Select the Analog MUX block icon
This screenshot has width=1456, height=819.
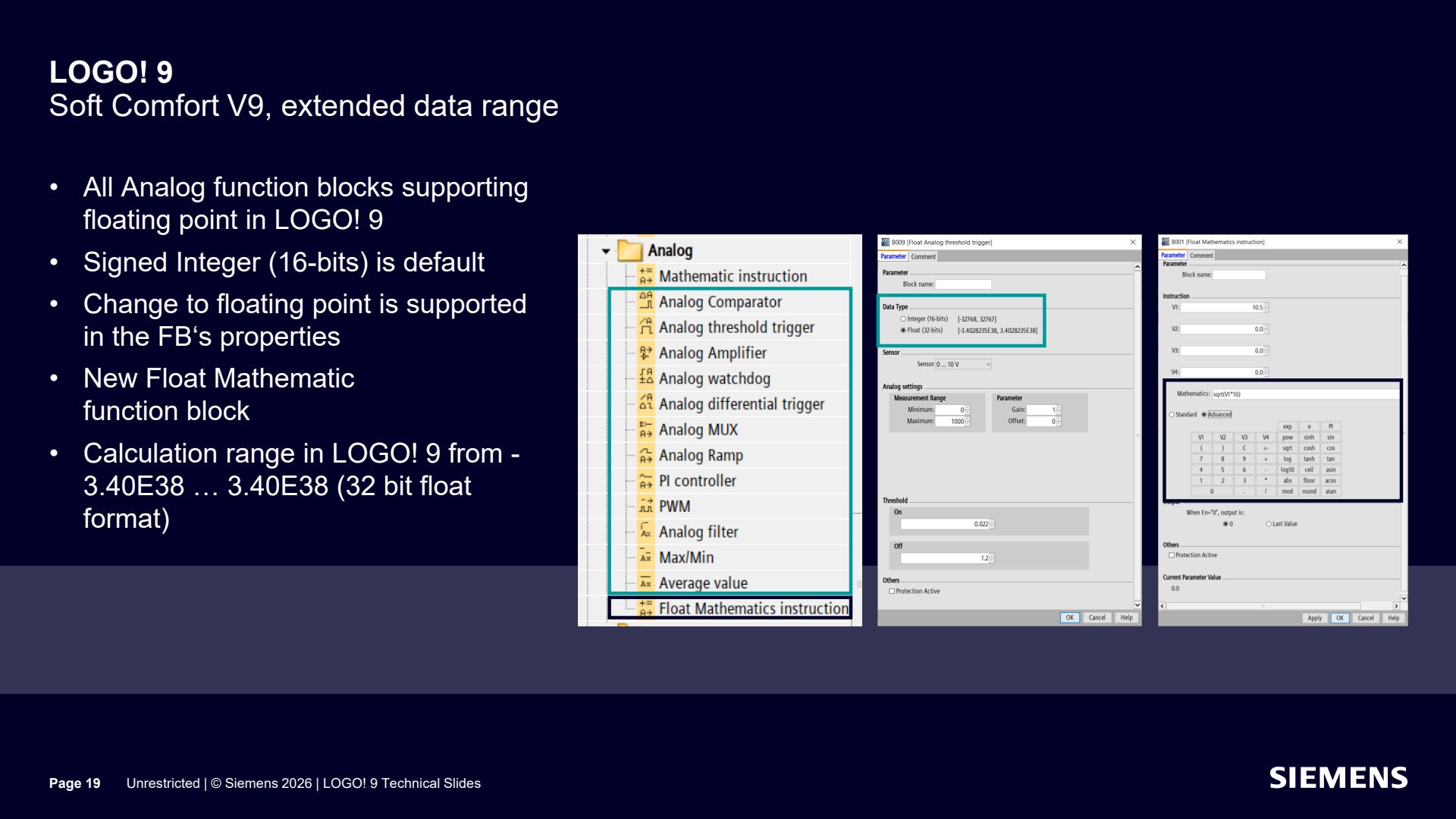[x=645, y=429]
